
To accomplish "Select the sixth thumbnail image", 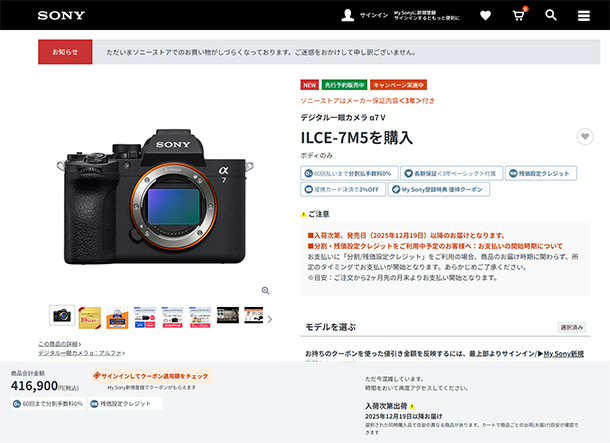I will click(200, 317).
